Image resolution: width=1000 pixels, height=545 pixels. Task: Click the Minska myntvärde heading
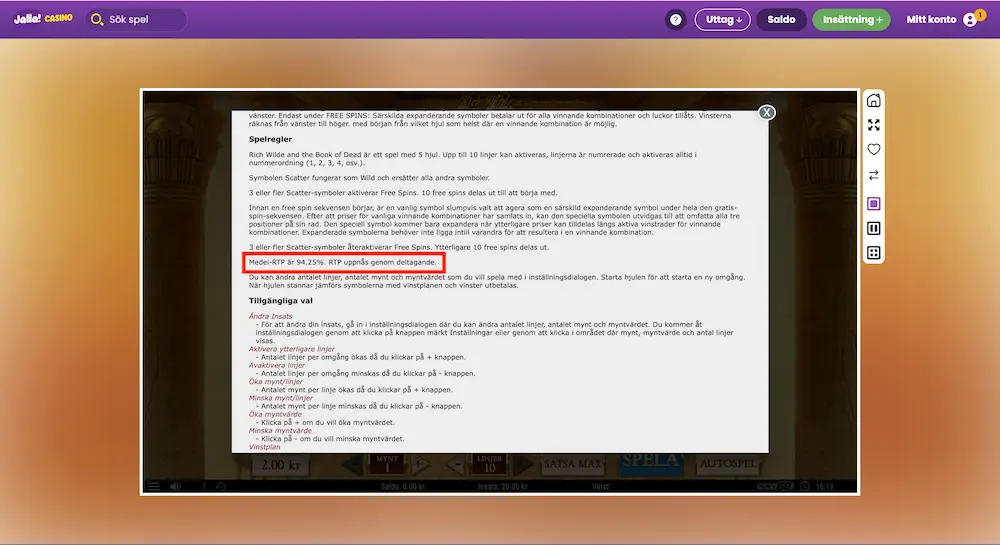click(x=280, y=430)
